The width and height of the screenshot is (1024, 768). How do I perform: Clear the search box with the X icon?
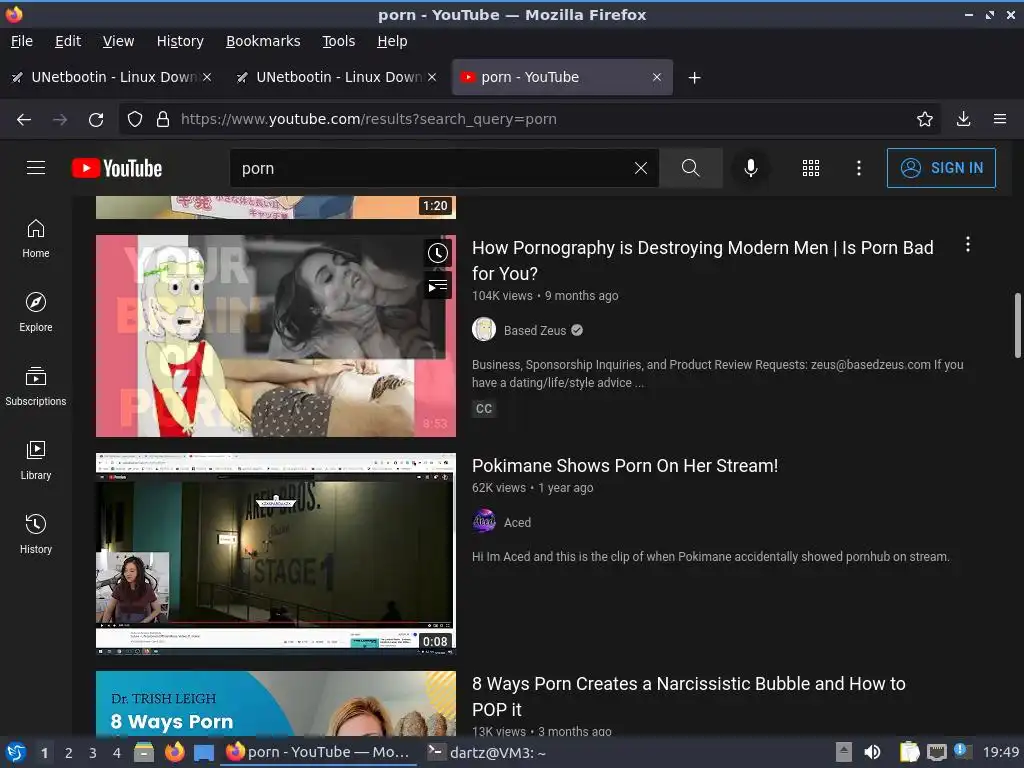click(641, 168)
